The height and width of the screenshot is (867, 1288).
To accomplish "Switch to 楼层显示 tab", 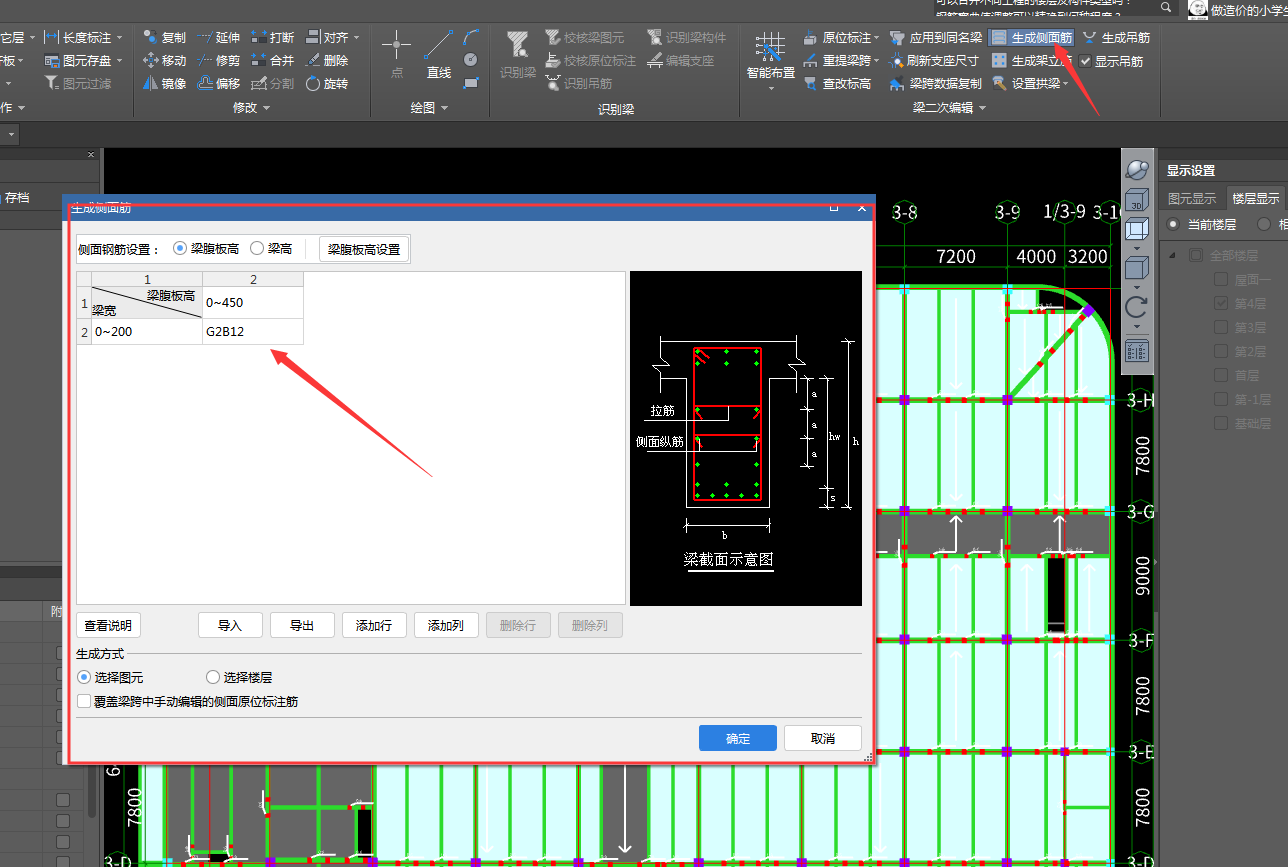I will tap(1255, 198).
